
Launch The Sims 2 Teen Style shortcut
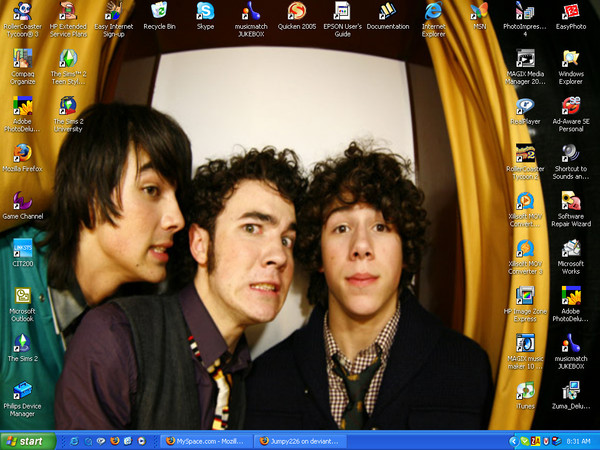[x=68, y=58]
